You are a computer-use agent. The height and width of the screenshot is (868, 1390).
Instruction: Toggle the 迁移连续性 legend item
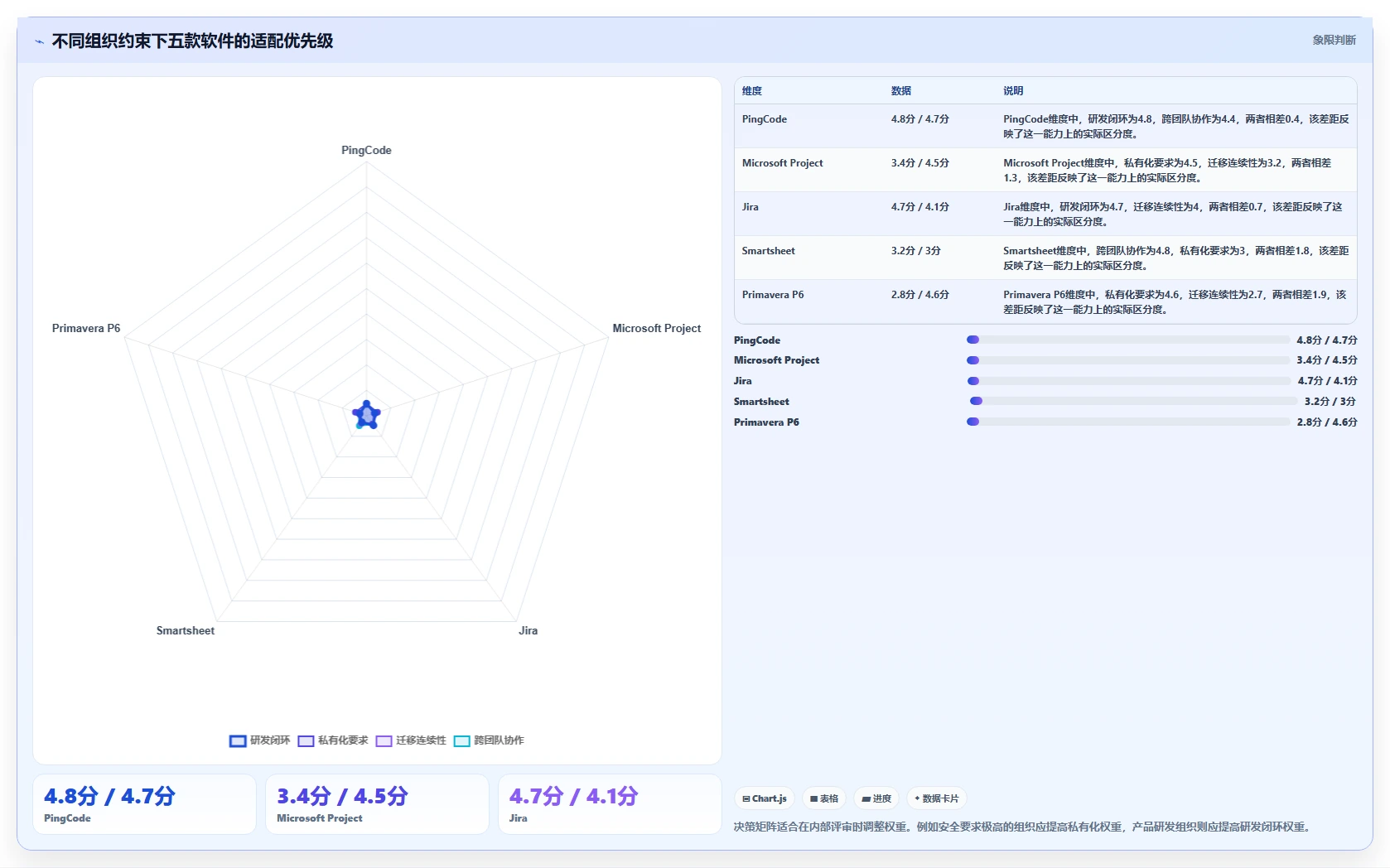[x=411, y=740]
